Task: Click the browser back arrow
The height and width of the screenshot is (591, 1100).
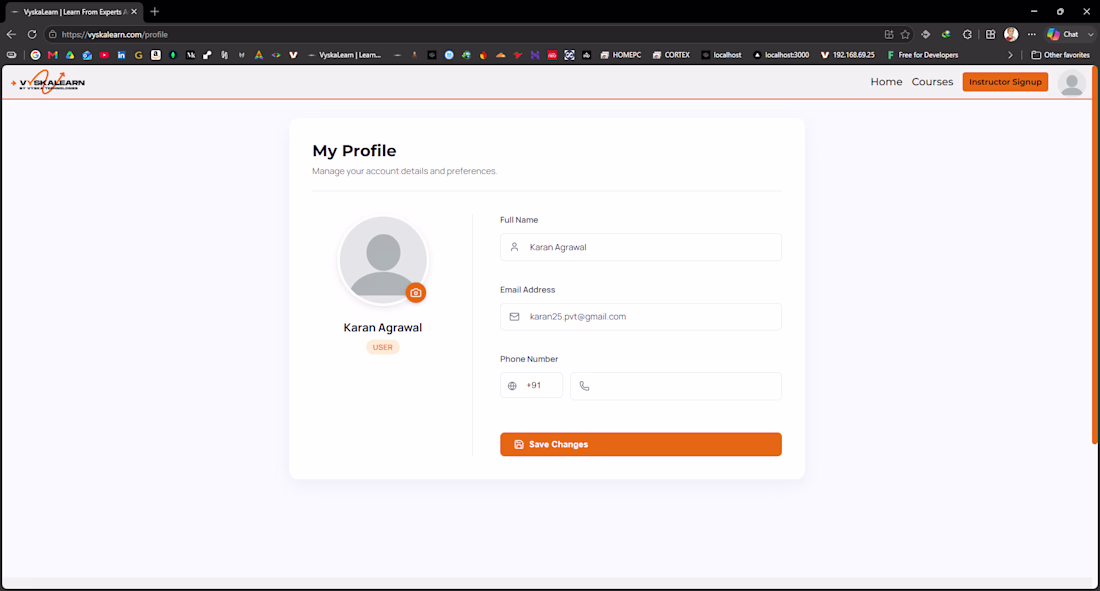Action: tap(11, 34)
